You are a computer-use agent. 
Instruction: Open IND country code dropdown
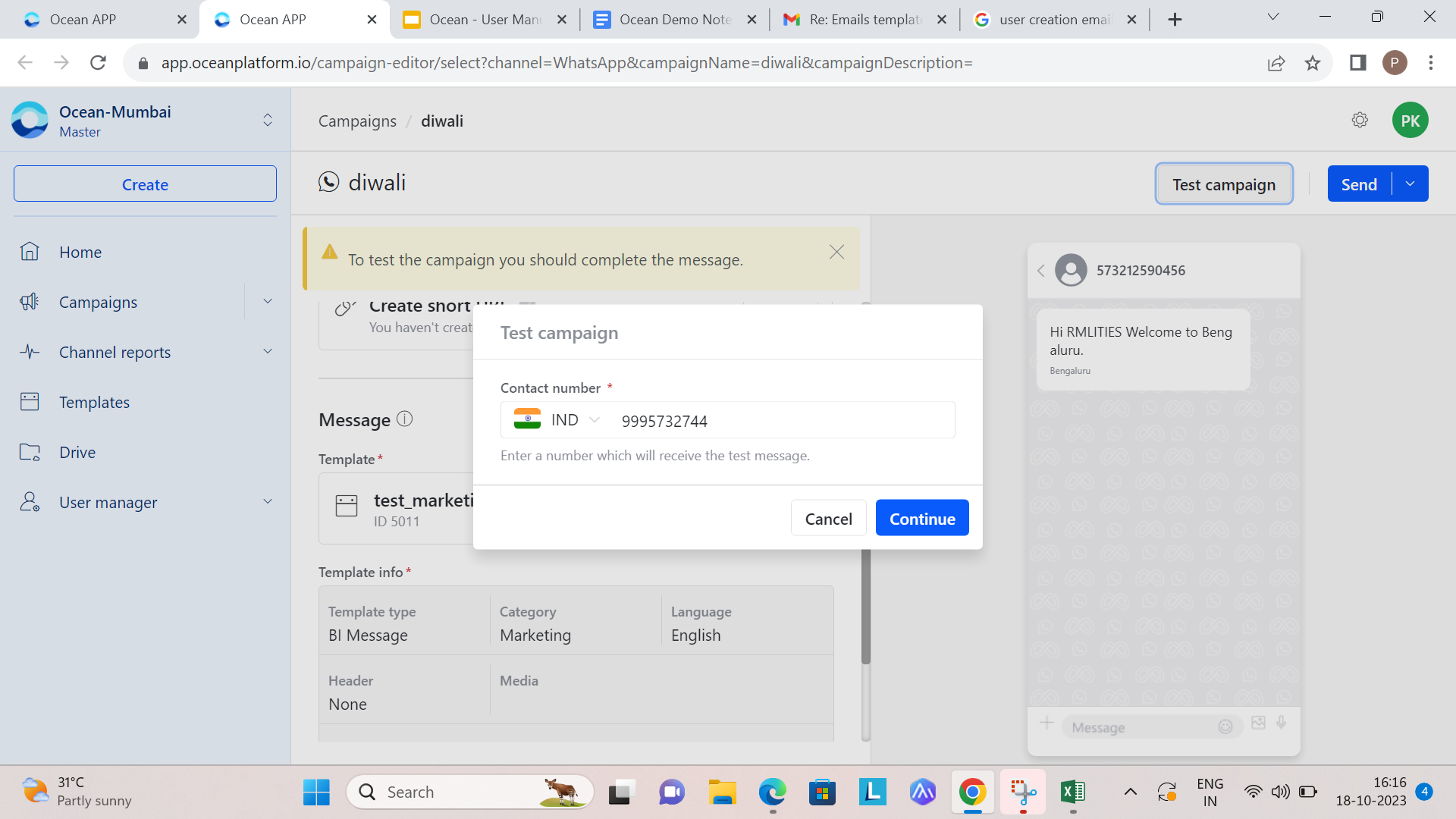tap(557, 420)
